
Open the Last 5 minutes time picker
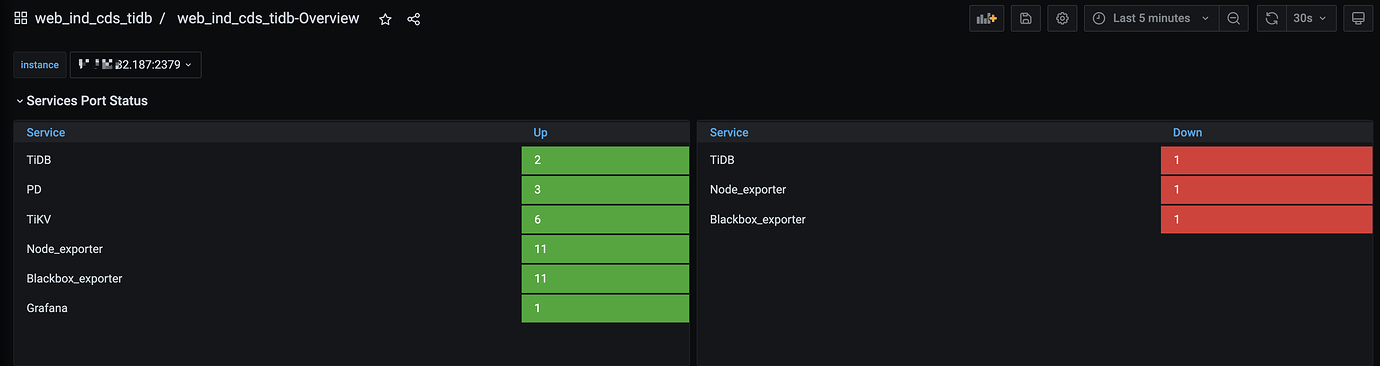click(1152, 18)
